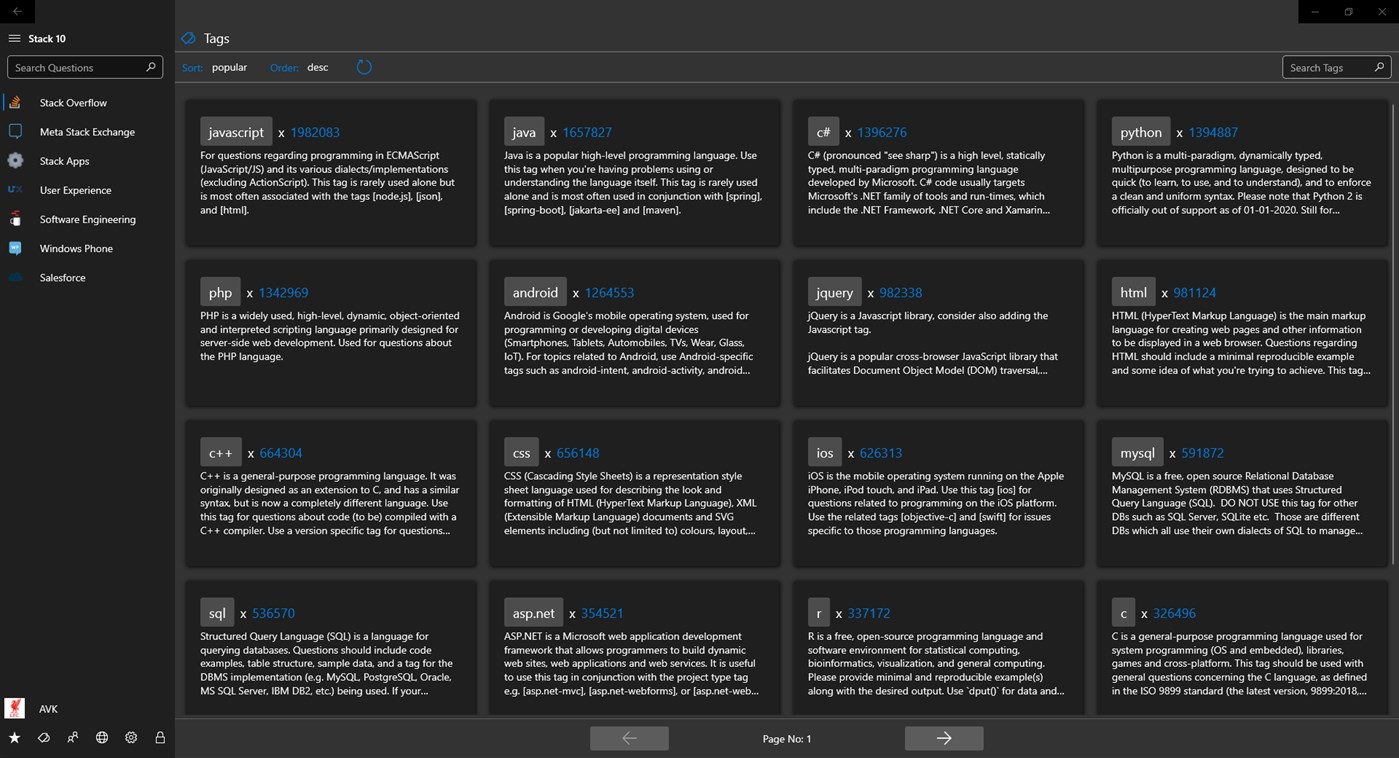
Task: Focus the Search Questions input field
Action: click(85, 67)
